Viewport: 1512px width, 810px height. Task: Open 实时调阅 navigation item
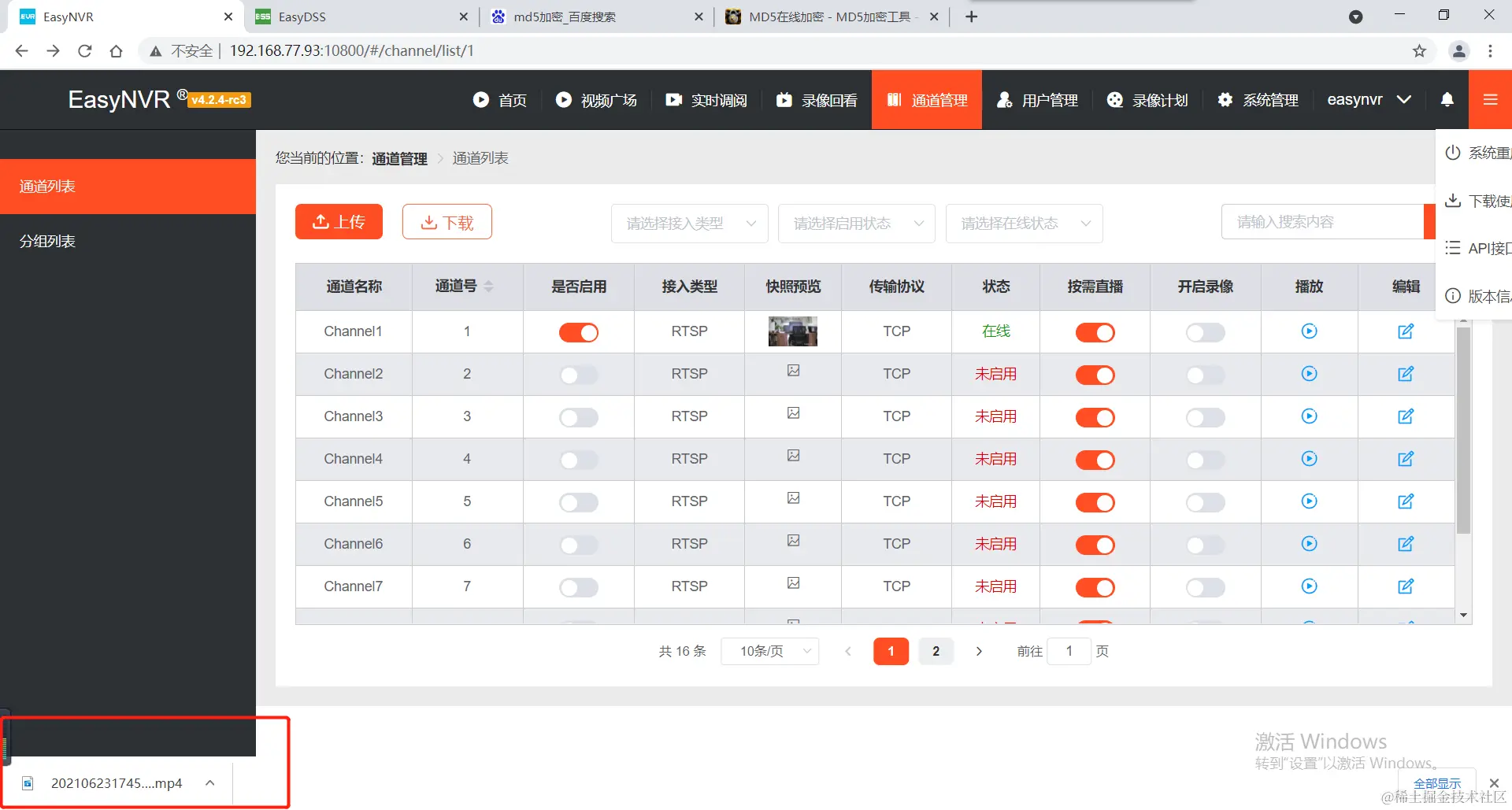pos(706,100)
